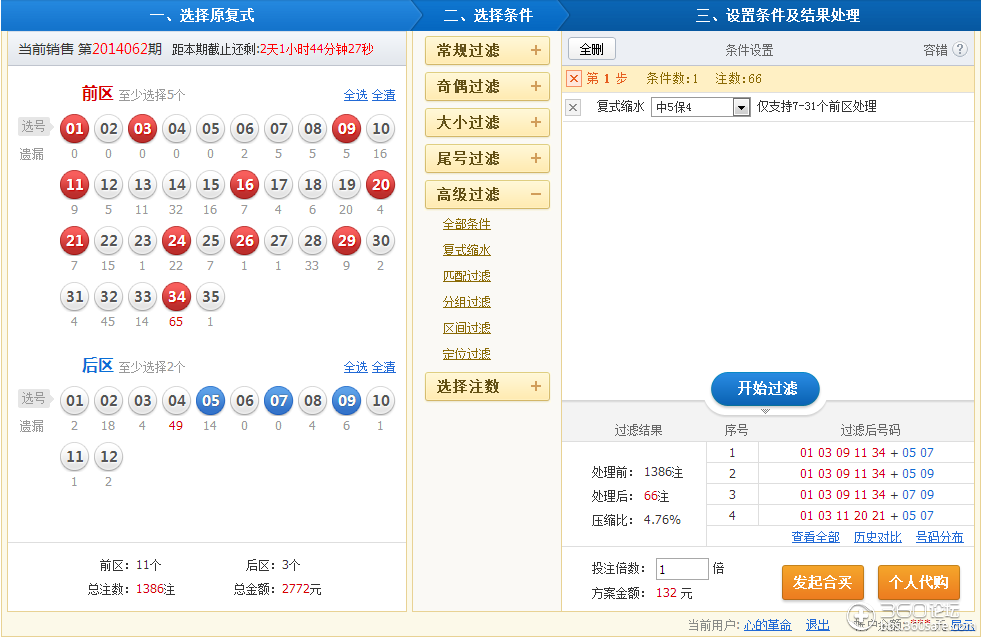Screen dimensions: 982x637
Task: Open 定位过滤 filter option
Action: (467, 355)
